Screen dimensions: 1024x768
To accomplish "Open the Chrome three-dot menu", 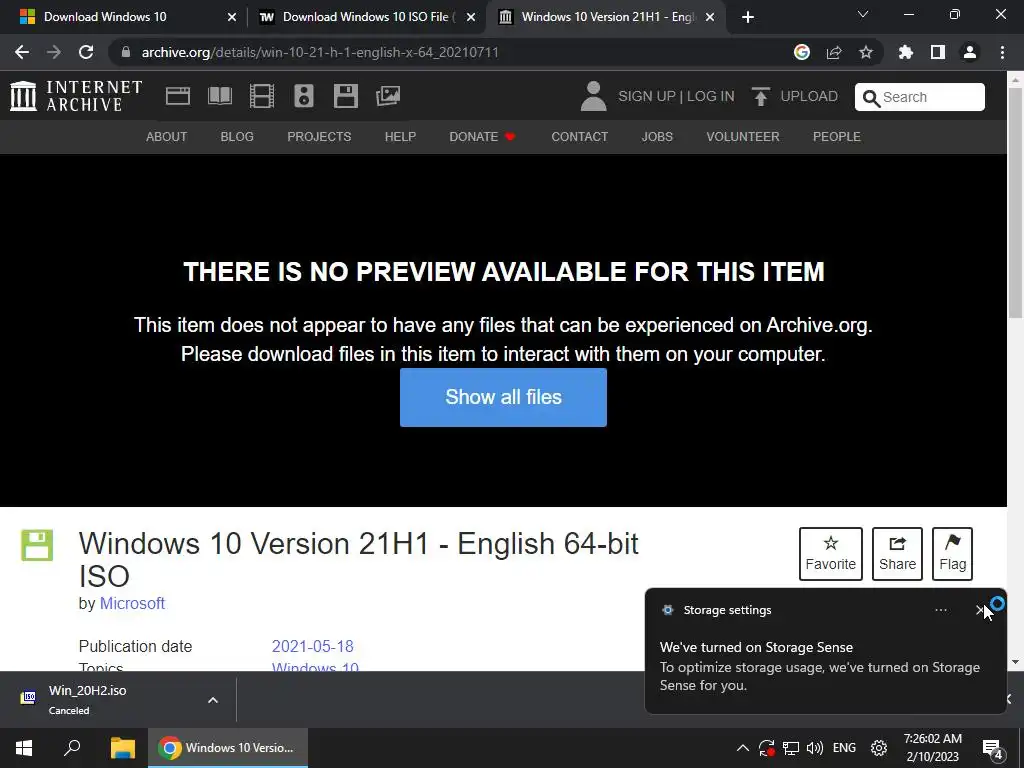I will point(1002,52).
